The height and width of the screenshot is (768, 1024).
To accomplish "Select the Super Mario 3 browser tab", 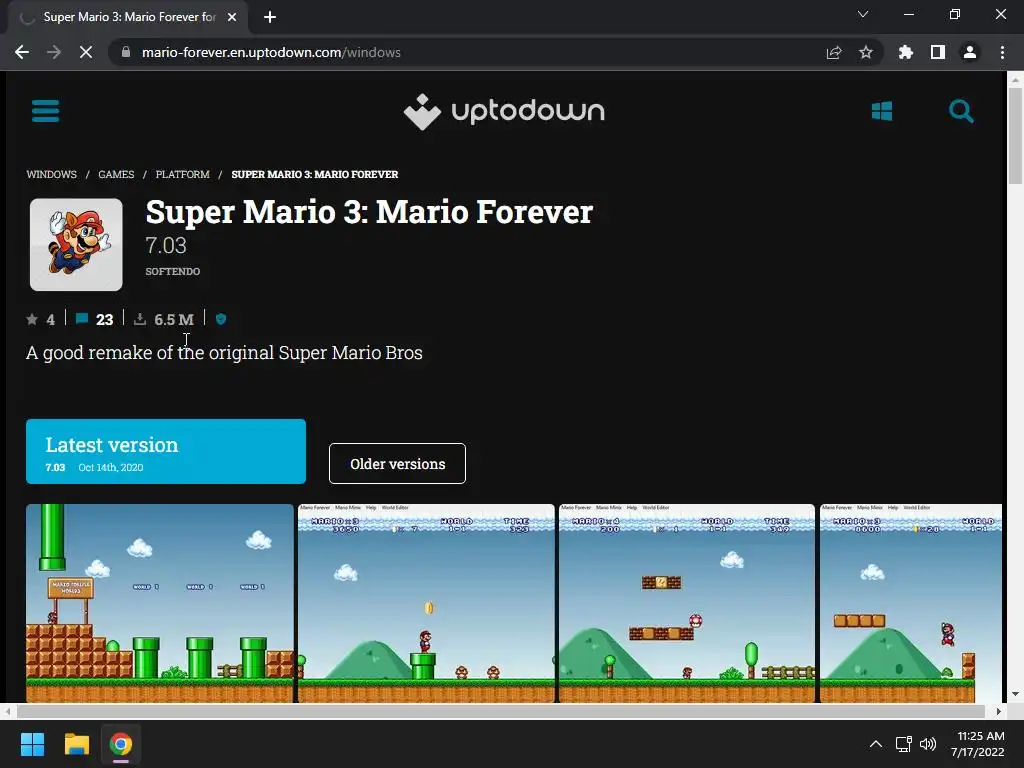I will tap(129, 17).
